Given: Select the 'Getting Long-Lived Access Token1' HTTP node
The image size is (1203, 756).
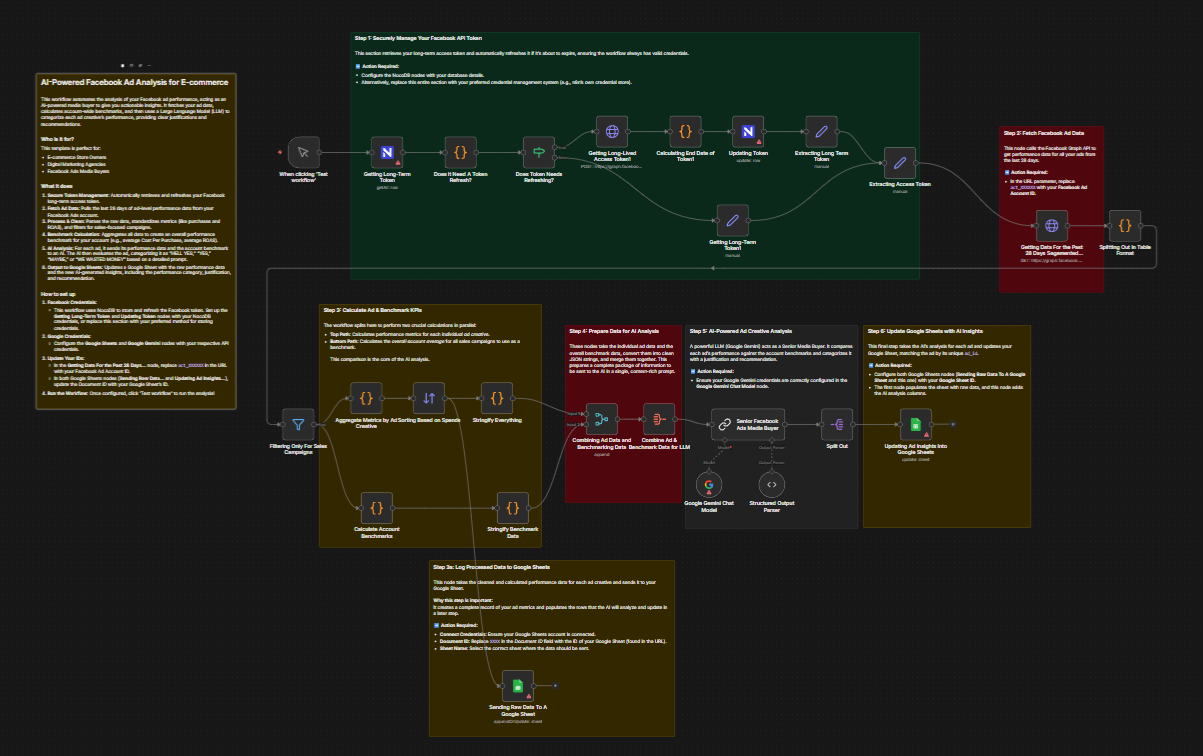Looking at the screenshot, I should click(611, 131).
